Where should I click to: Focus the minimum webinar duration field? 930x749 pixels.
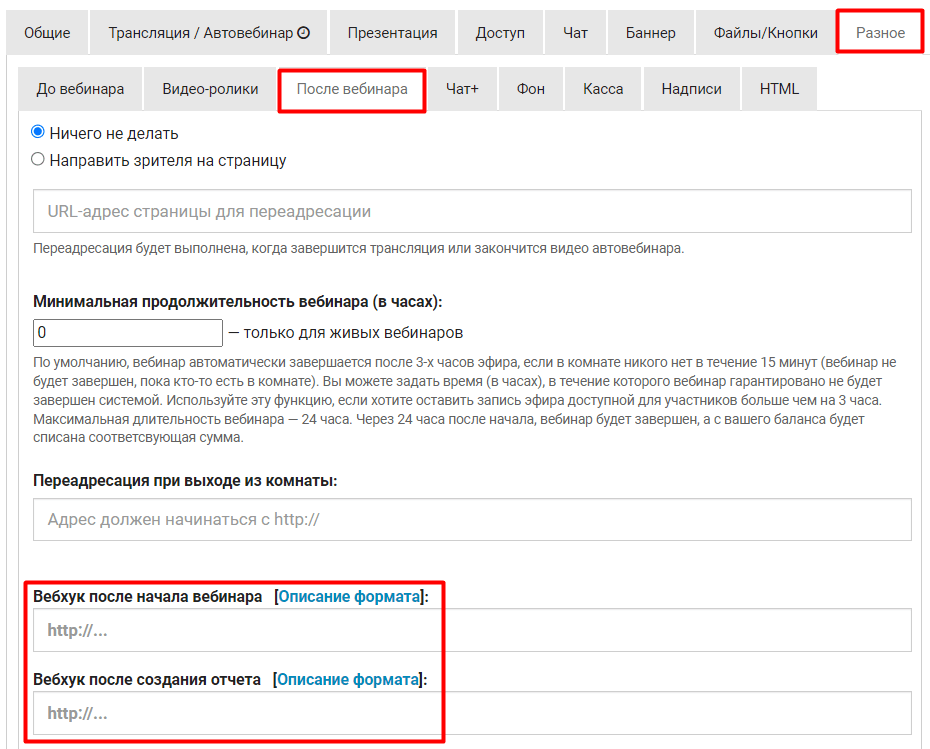tap(128, 332)
